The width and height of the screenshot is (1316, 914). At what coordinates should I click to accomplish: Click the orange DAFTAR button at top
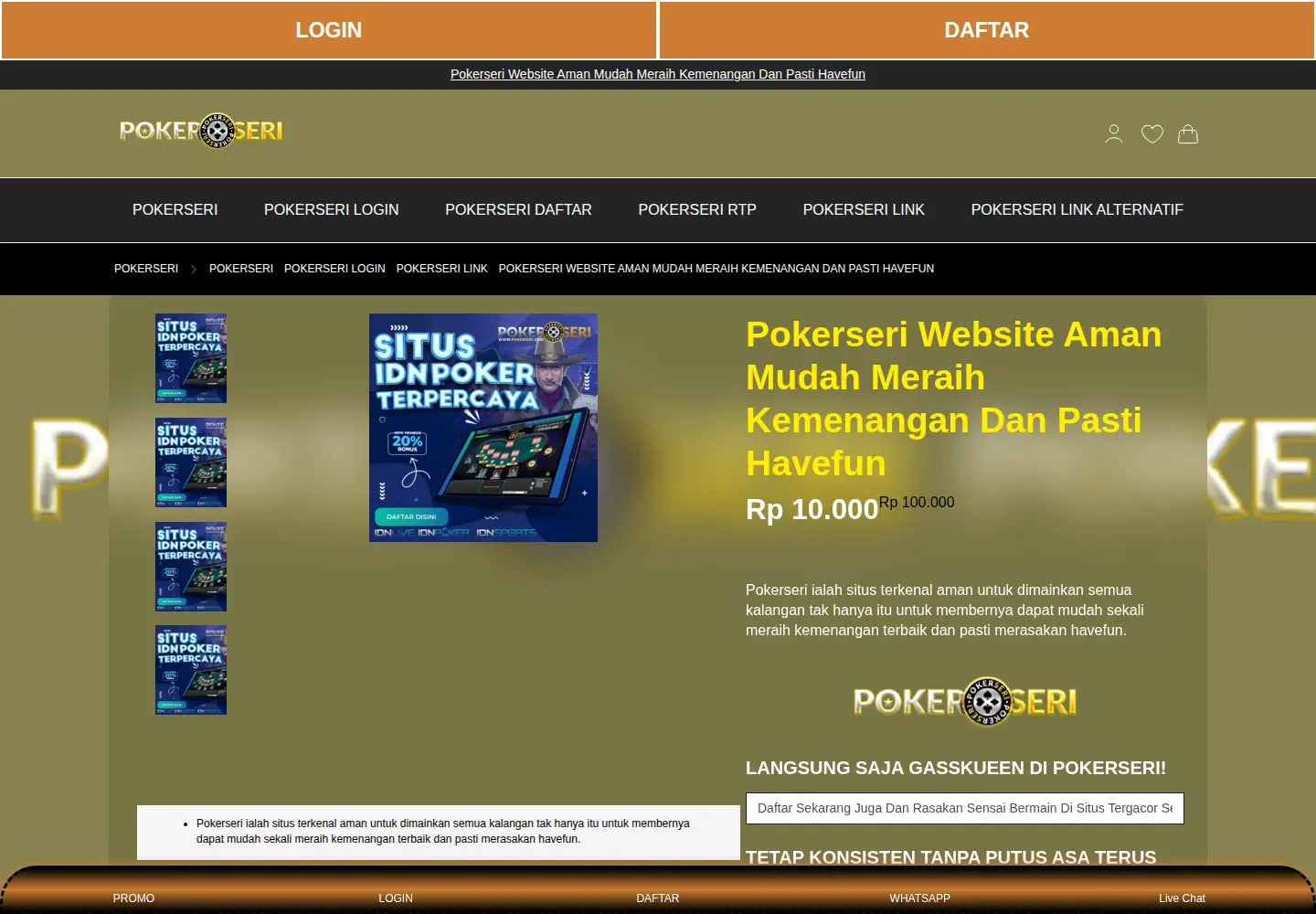987,30
